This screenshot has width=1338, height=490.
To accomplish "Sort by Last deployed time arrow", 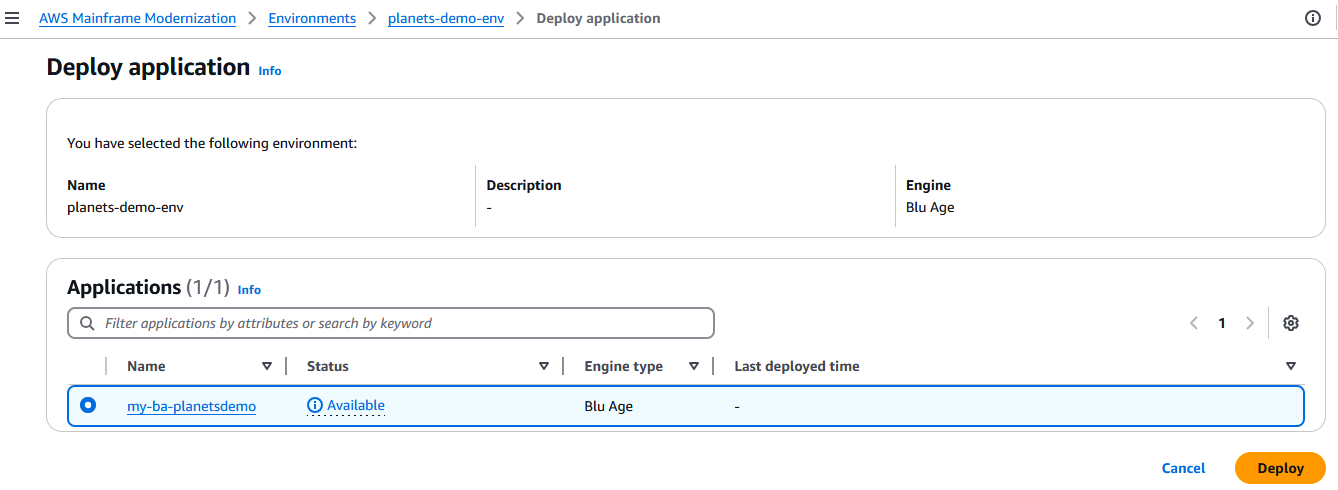I will pyautogui.click(x=1291, y=366).
